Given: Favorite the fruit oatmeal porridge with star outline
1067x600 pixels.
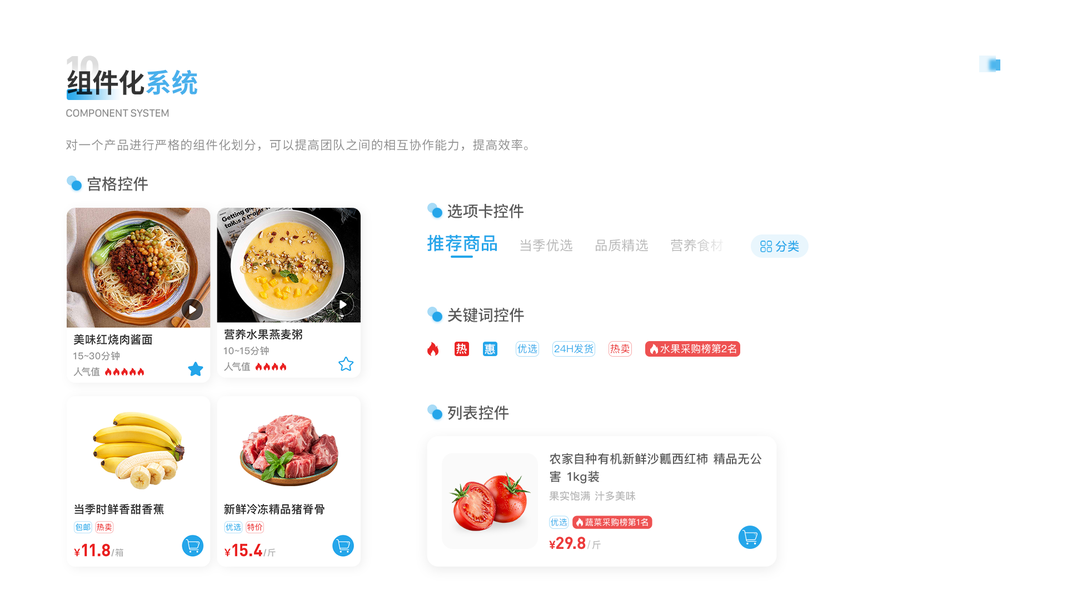Looking at the screenshot, I should pos(346,364).
